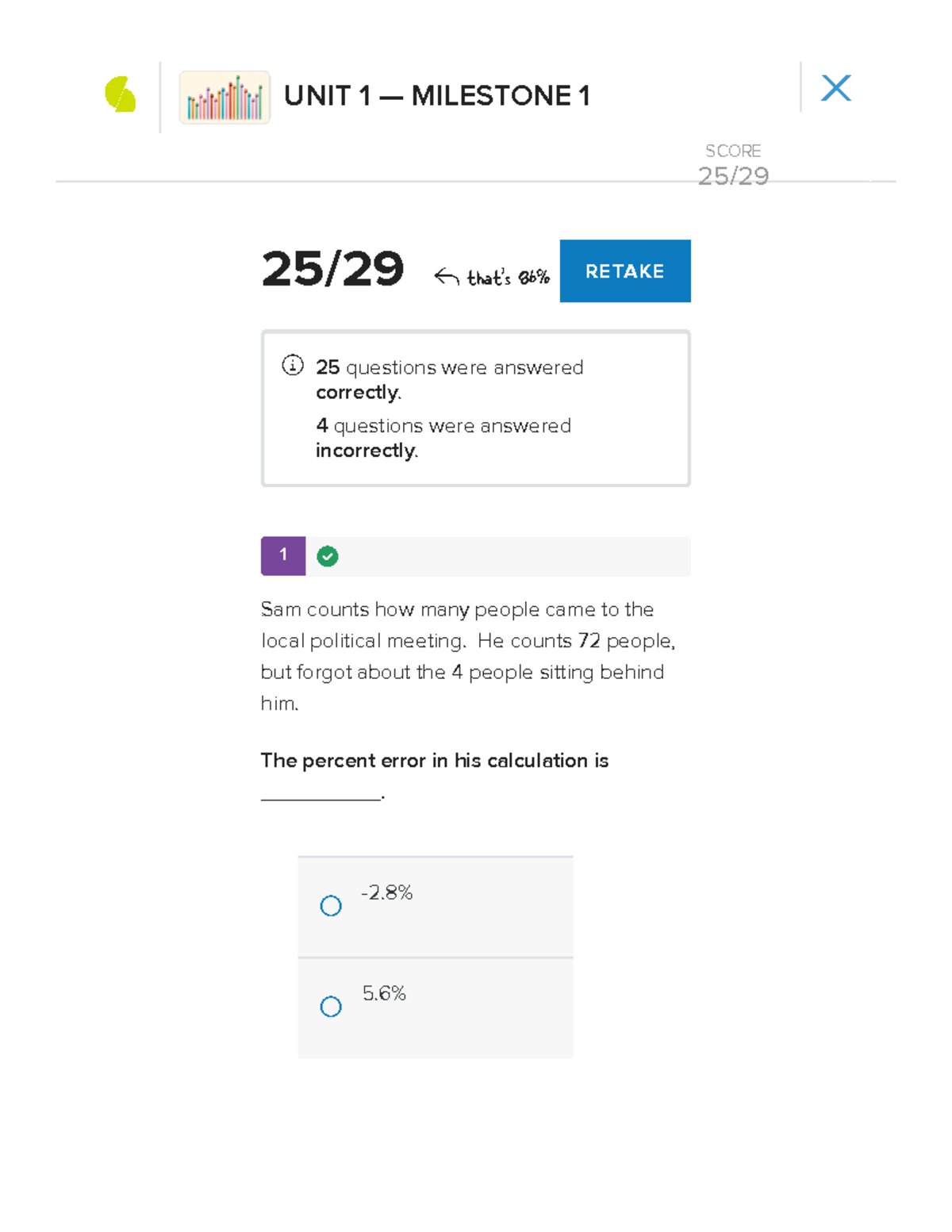952x1232 pixels.
Task: Click the purple question 1 number badge
Action: [x=283, y=556]
